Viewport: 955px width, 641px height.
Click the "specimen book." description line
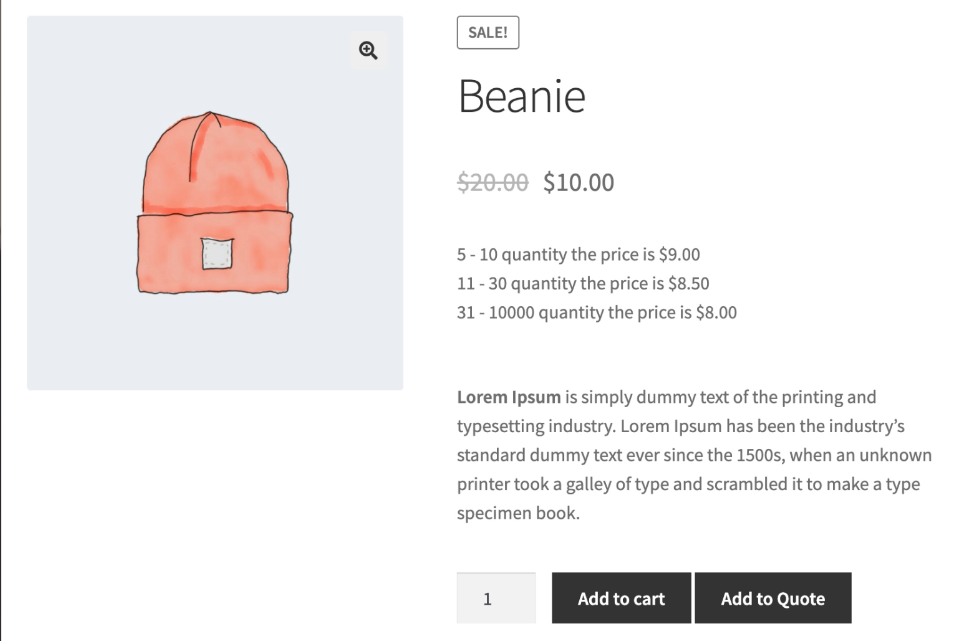[518, 514]
